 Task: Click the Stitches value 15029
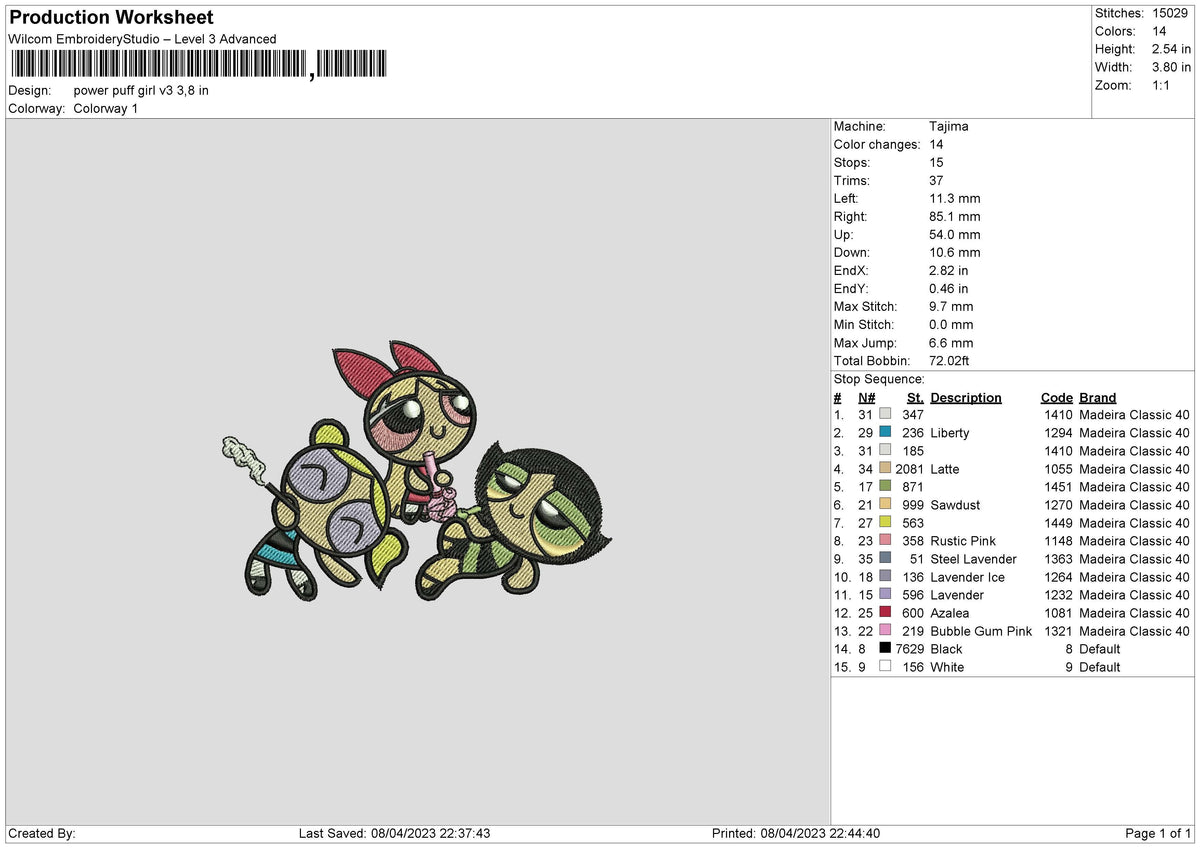point(1168,13)
